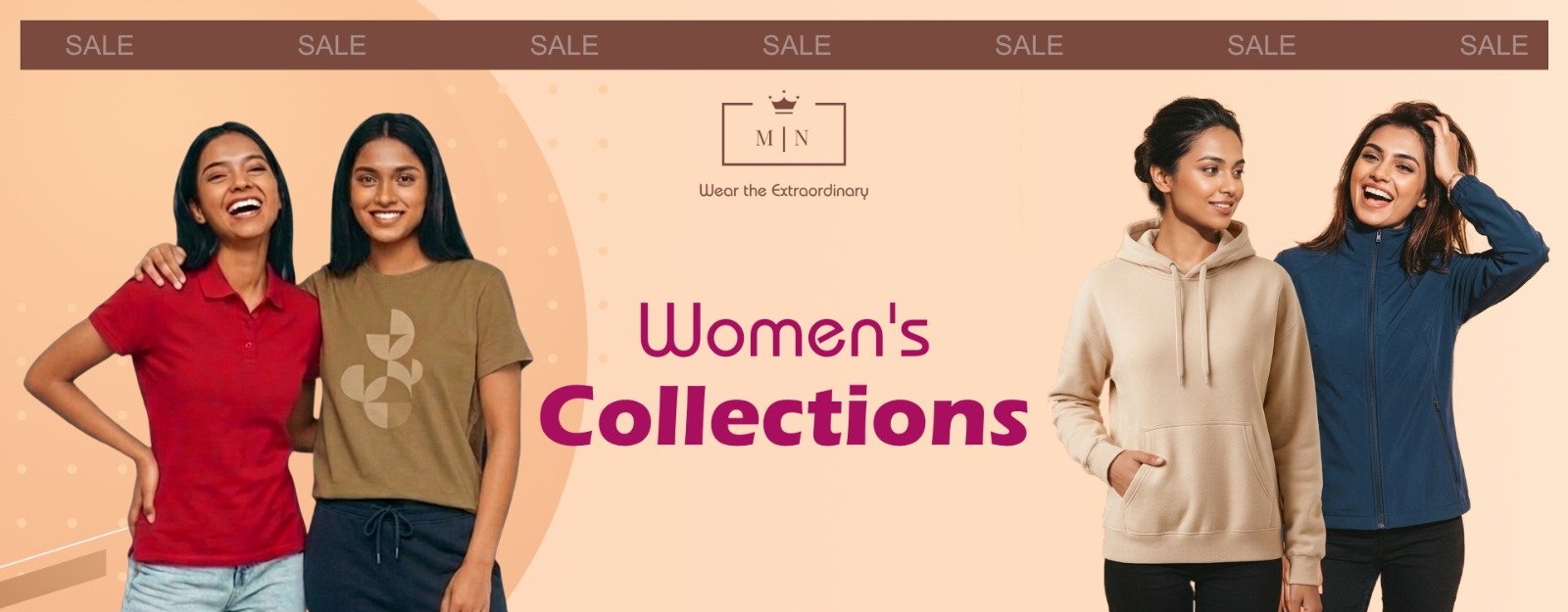Click the SALE label directly above the MN logo
Viewport: 1568px width, 612px height.
tap(797, 45)
